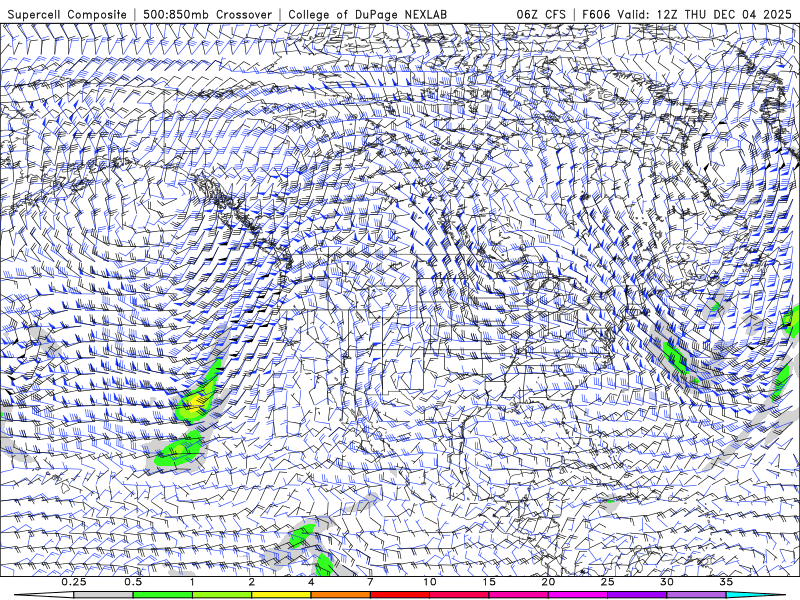Select the yellow 2–4 colorbar segment
The height and width of the screenshot is (600, 800).
tap(281, 595)
